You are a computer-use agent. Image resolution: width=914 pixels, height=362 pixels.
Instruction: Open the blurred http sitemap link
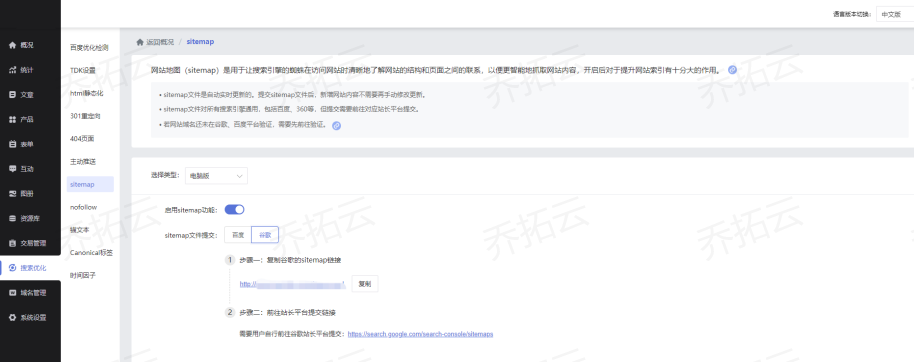tap(293, 284)
